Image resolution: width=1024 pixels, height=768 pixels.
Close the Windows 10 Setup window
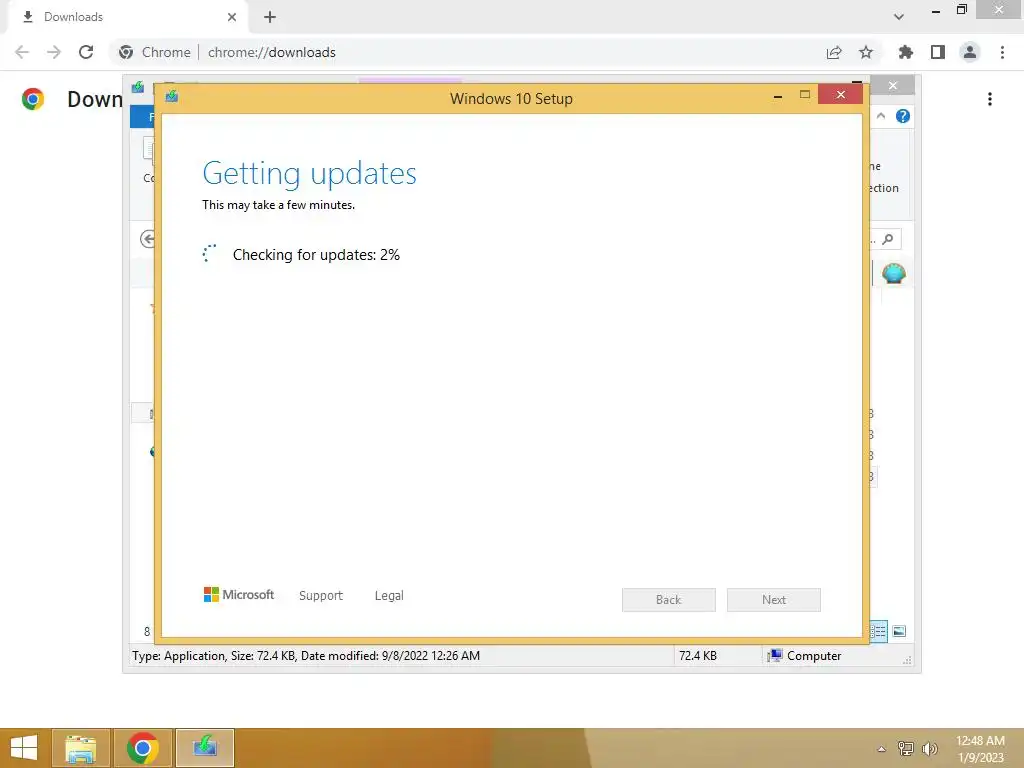(x=840, y=95)
